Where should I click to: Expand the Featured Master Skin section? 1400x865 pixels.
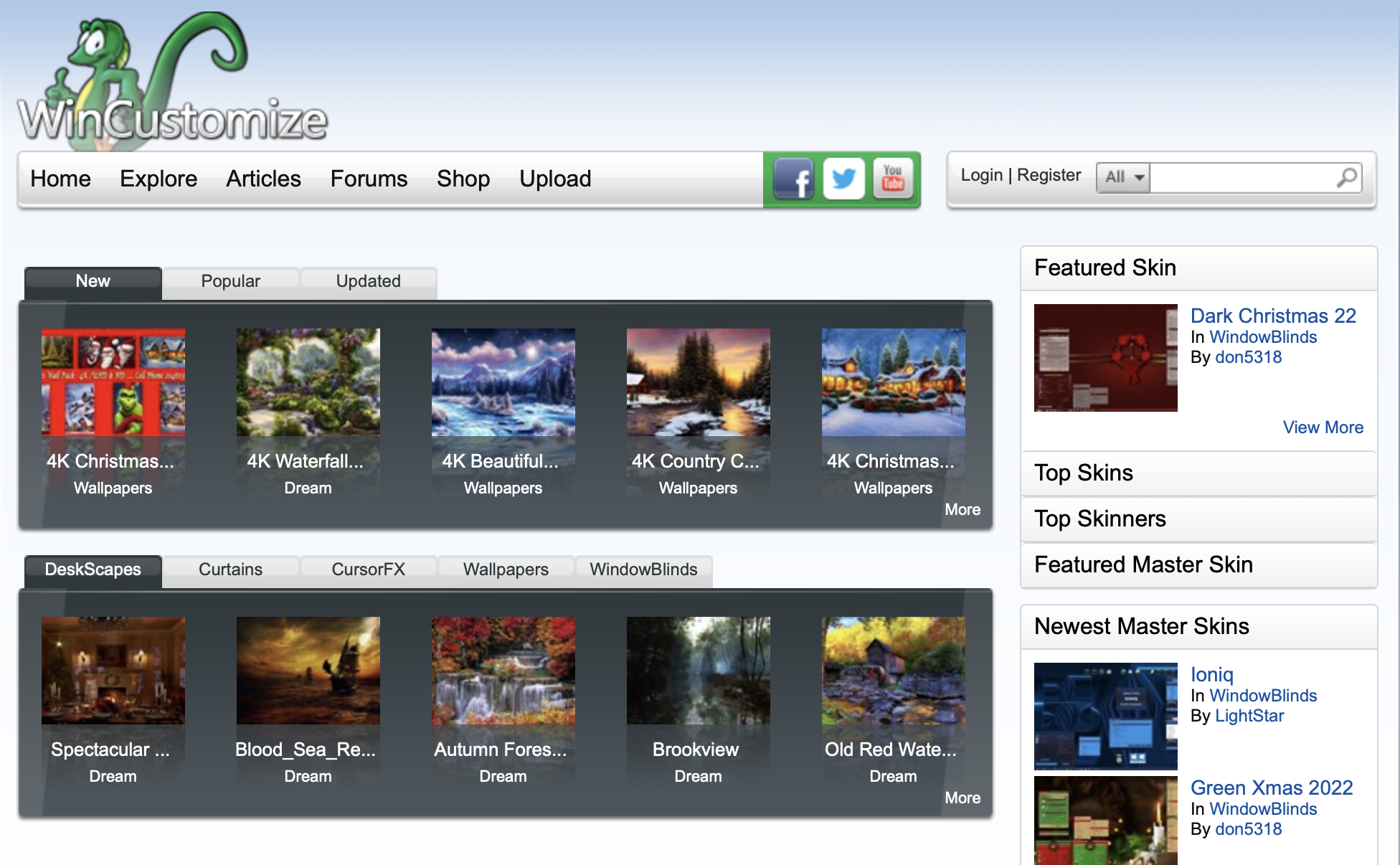(x=1198, y=565)
